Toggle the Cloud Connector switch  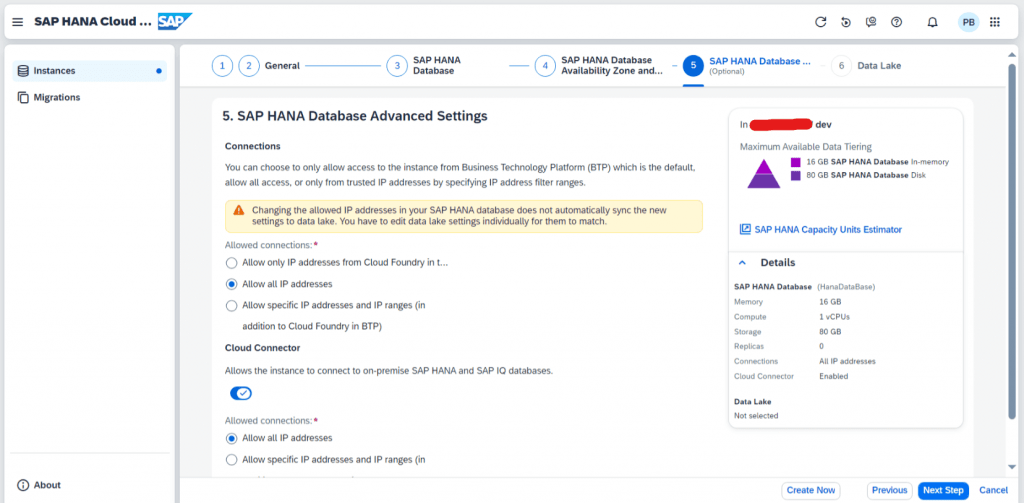point(241,393)
